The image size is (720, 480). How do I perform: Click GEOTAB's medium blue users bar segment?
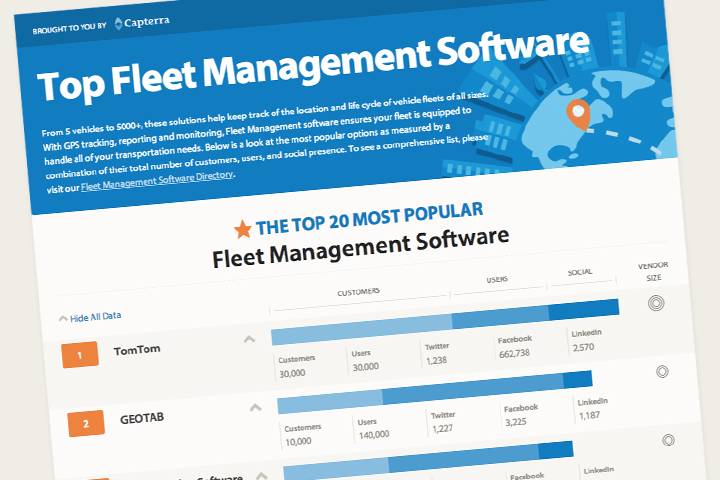(x=473, y=388)
